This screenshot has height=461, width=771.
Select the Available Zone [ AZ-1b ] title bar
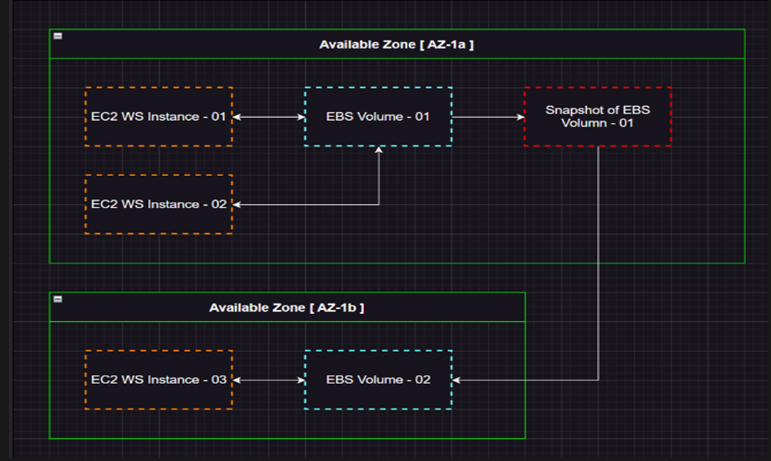point(286,307)
